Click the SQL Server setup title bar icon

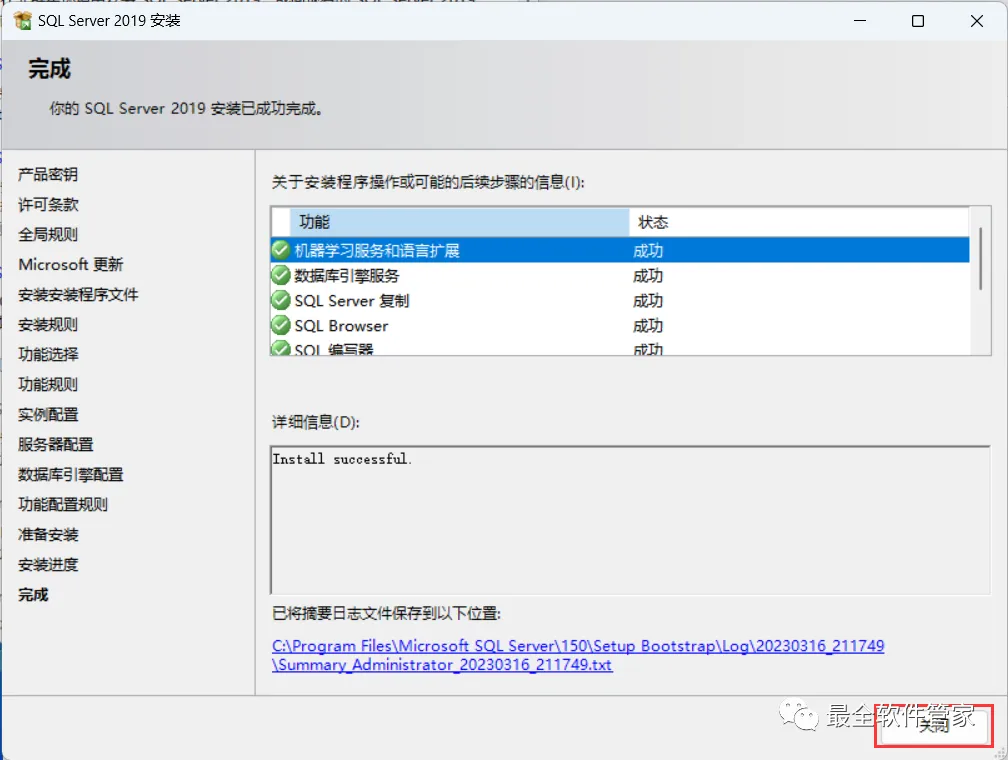[x=22, y=21]
